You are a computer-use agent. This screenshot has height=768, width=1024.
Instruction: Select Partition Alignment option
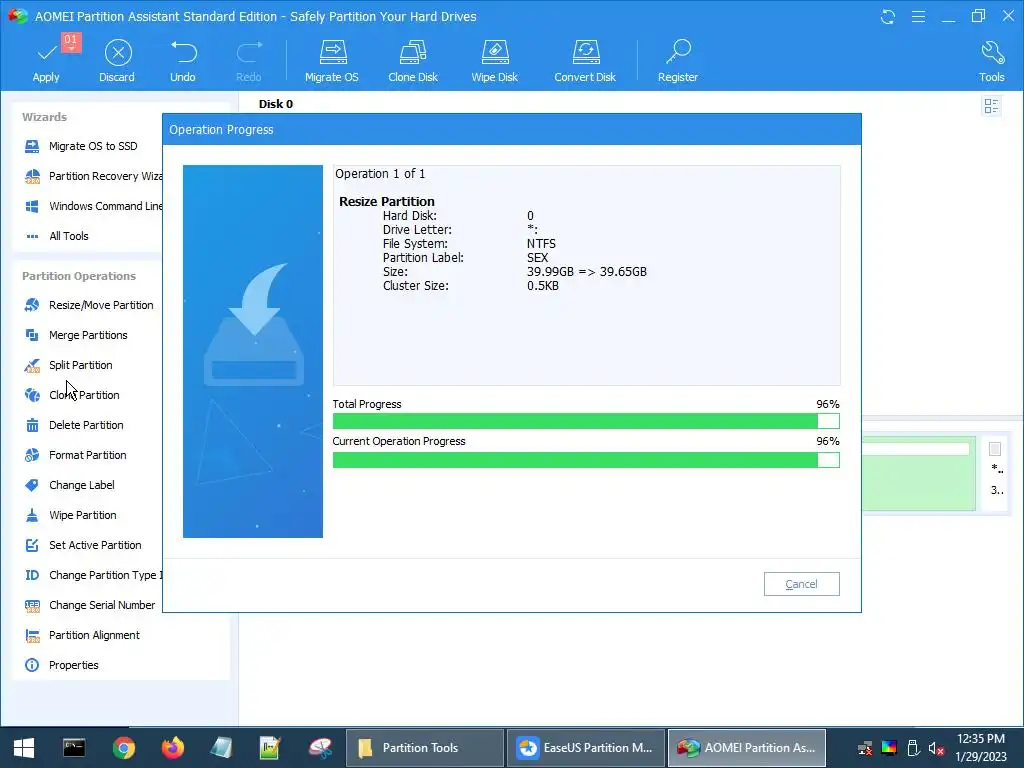click(x=82, y=635)
